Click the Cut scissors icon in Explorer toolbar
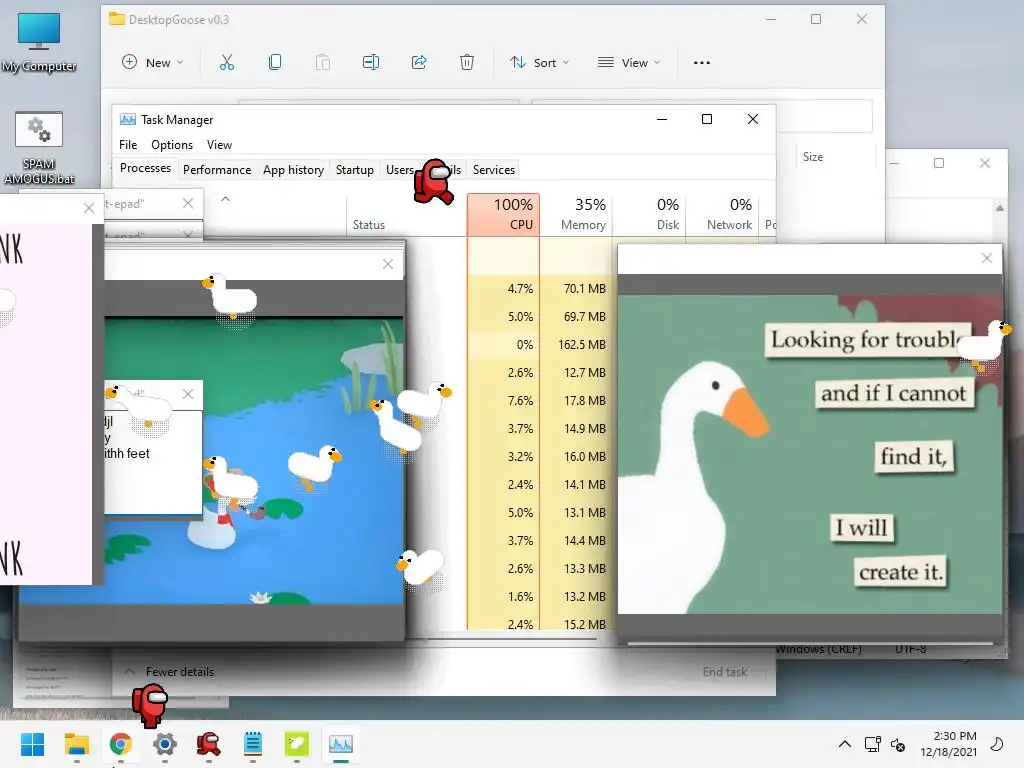 coord(227,63)
